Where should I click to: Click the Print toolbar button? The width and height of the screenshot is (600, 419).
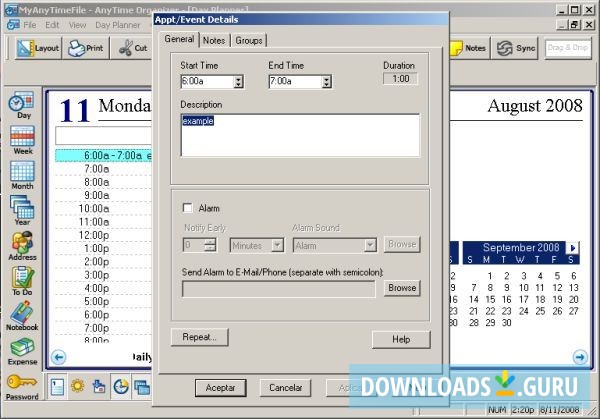pos(86,48)
